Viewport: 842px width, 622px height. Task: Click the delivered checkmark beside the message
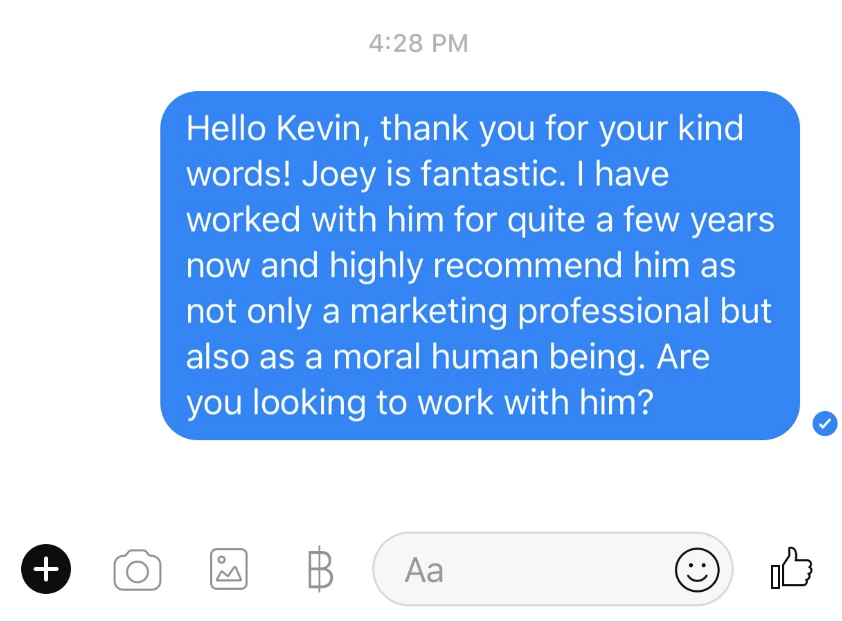pos(825,423)
